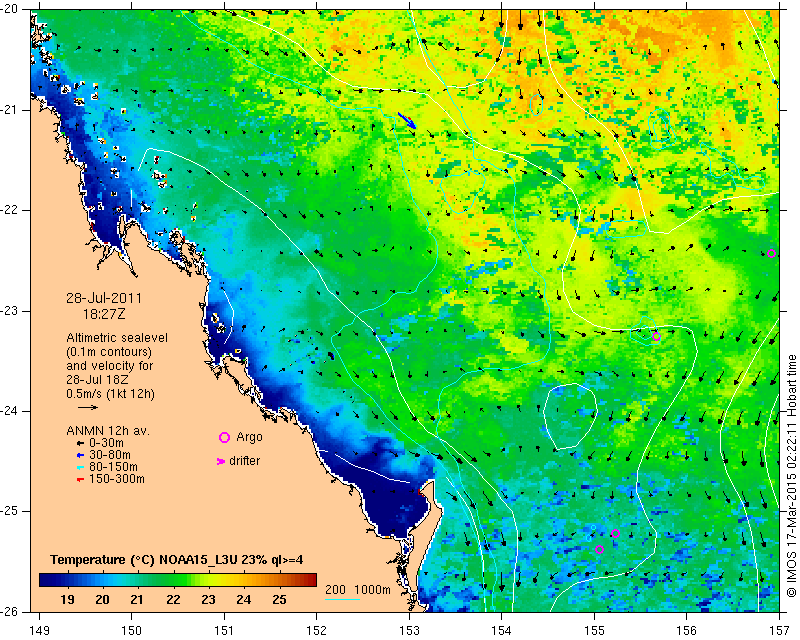The height and width of the screenshot is (640, 800).
Task: Click the longitude axis label 155
Action: [x=594, y=630]
